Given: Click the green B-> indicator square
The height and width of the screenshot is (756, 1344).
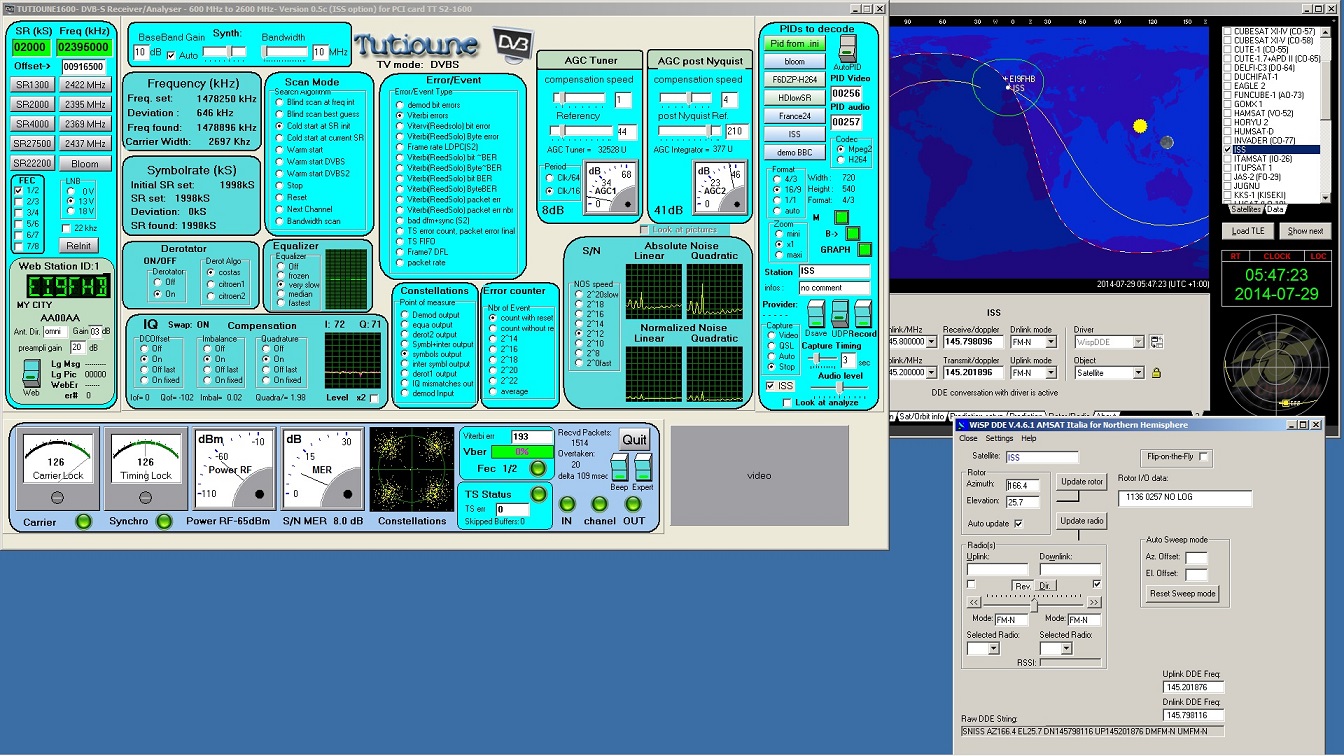Looking at the screenshot, I should 853,234.
